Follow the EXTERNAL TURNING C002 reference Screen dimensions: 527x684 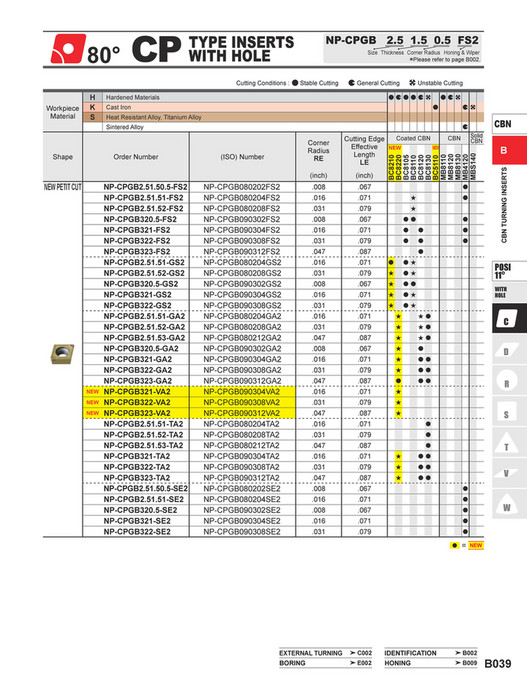[325, 653]
